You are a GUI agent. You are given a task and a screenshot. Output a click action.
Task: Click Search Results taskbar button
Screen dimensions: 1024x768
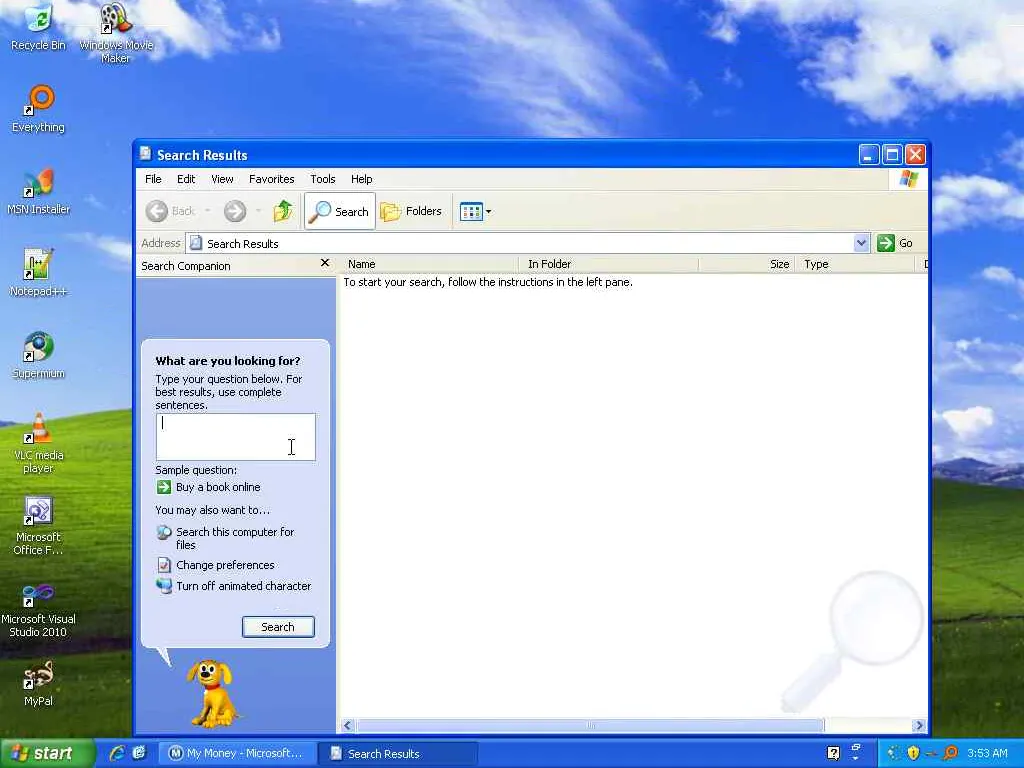pyautogui.click(x=397, y=754)
